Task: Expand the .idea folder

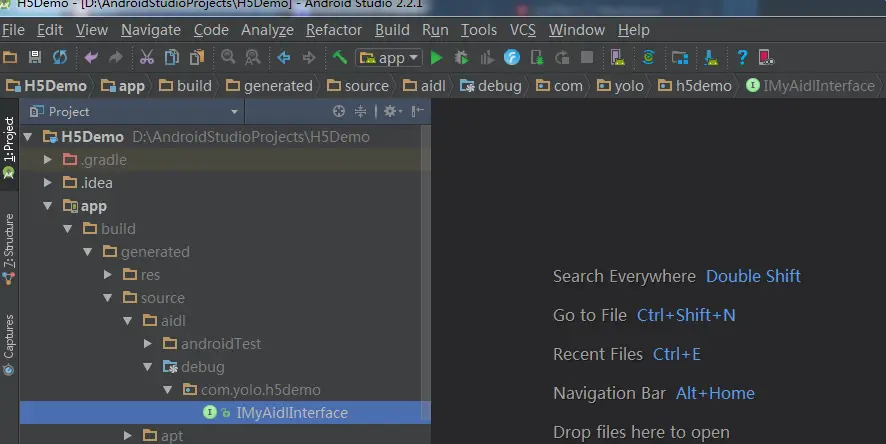Action: point(48,183)
